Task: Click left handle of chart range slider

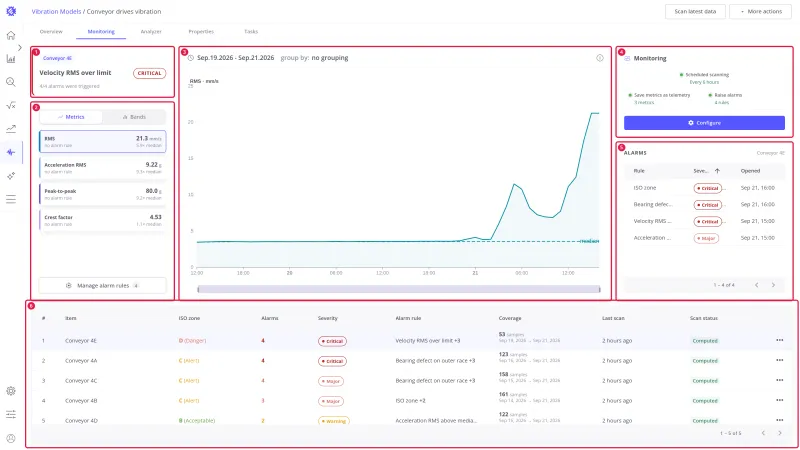Action: (x=198, y=289)
